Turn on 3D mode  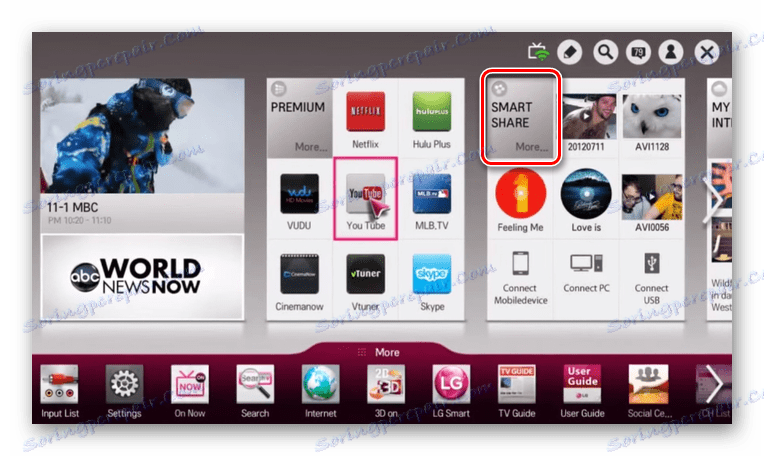point(385,391)
